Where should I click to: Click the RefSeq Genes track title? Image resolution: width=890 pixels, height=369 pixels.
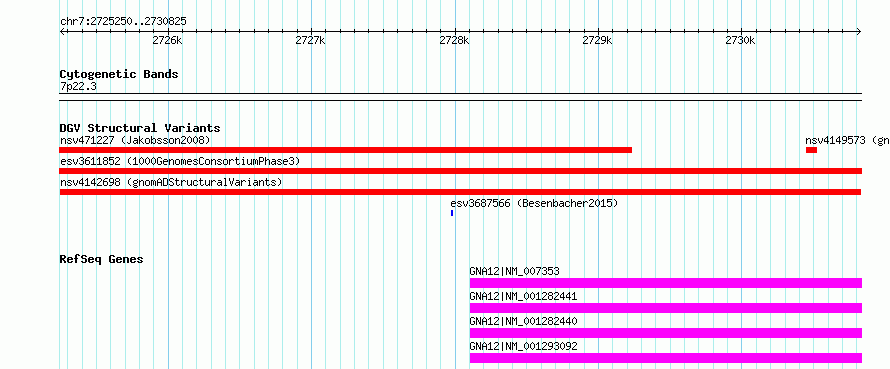coord(101,259)
